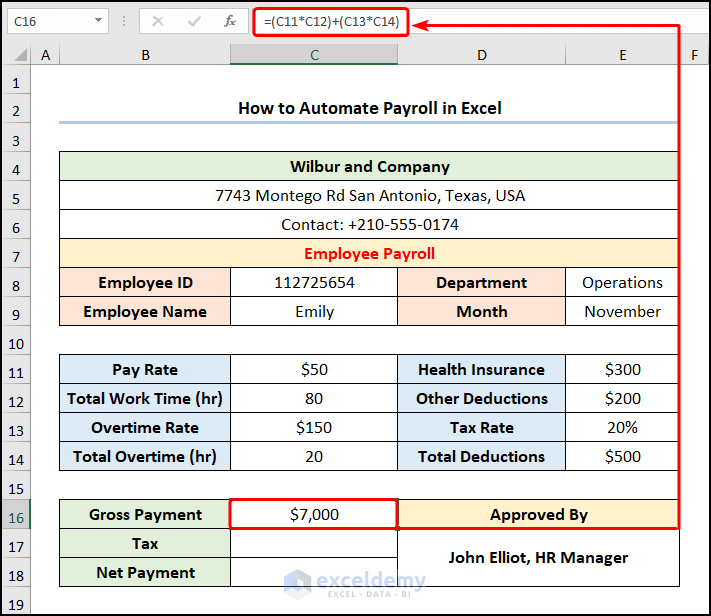Image resolution: width=711 pixels, height=616 pixels.
Task: Select row 11 header
Action: click(16, 370)
